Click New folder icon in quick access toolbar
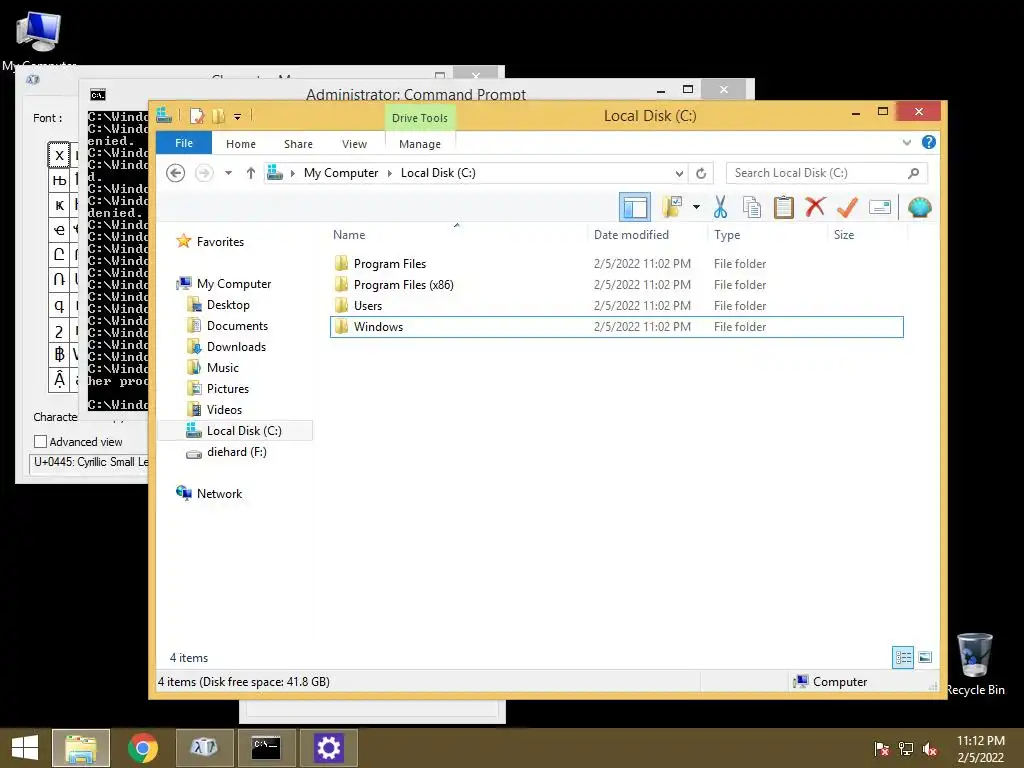This screenshot has width=1024, height=768. point(218,116)
